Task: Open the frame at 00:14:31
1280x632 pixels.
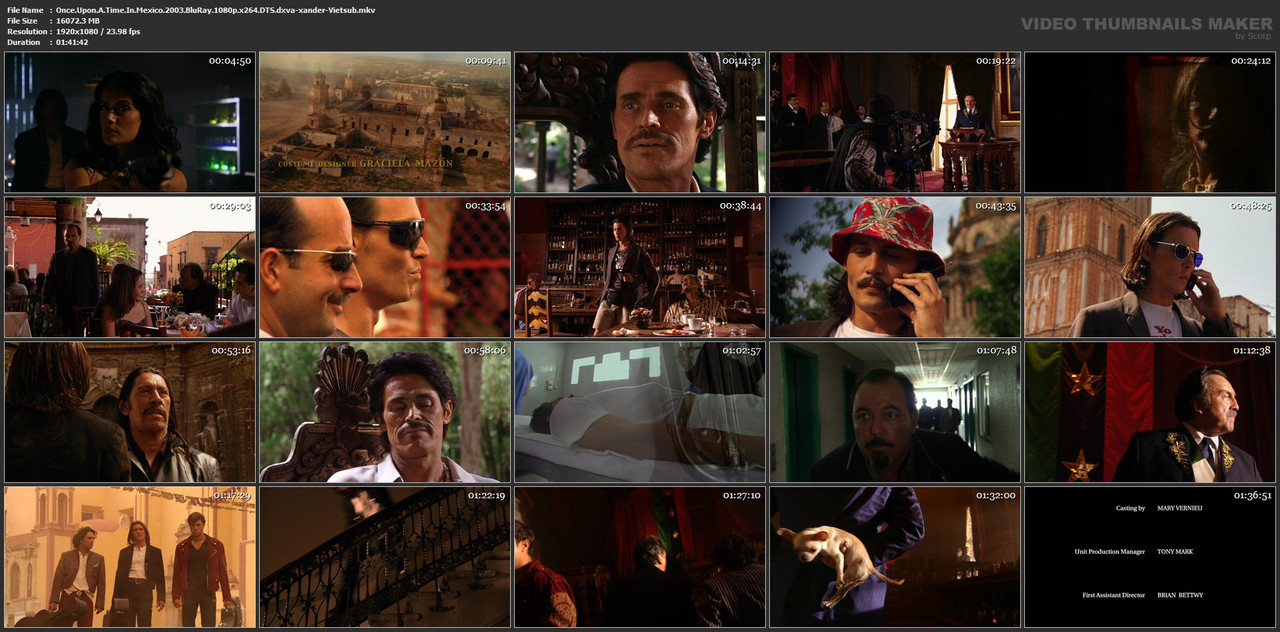Action: (x=640, y=122)
